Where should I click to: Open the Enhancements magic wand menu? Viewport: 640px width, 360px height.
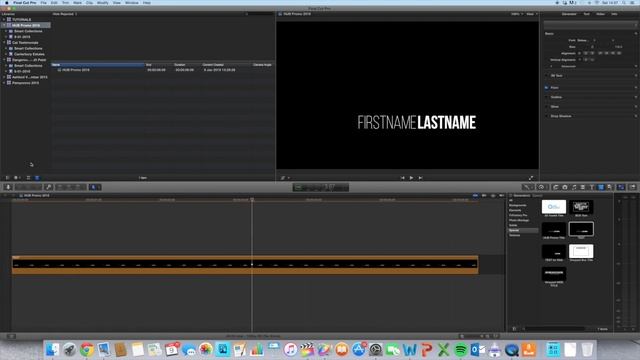coord(527,187)
